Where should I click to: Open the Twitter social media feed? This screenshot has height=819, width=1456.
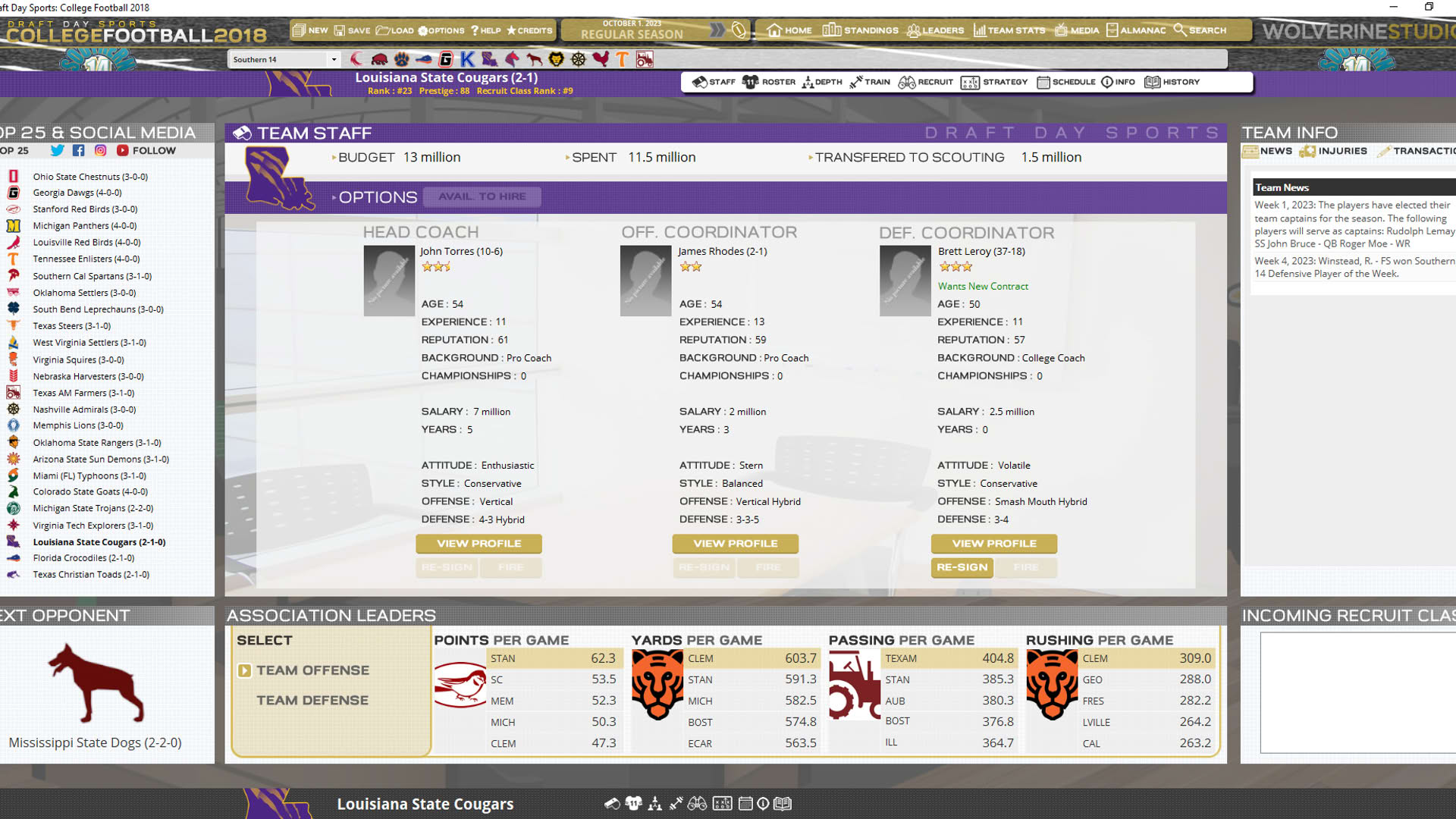pos(58,150)
